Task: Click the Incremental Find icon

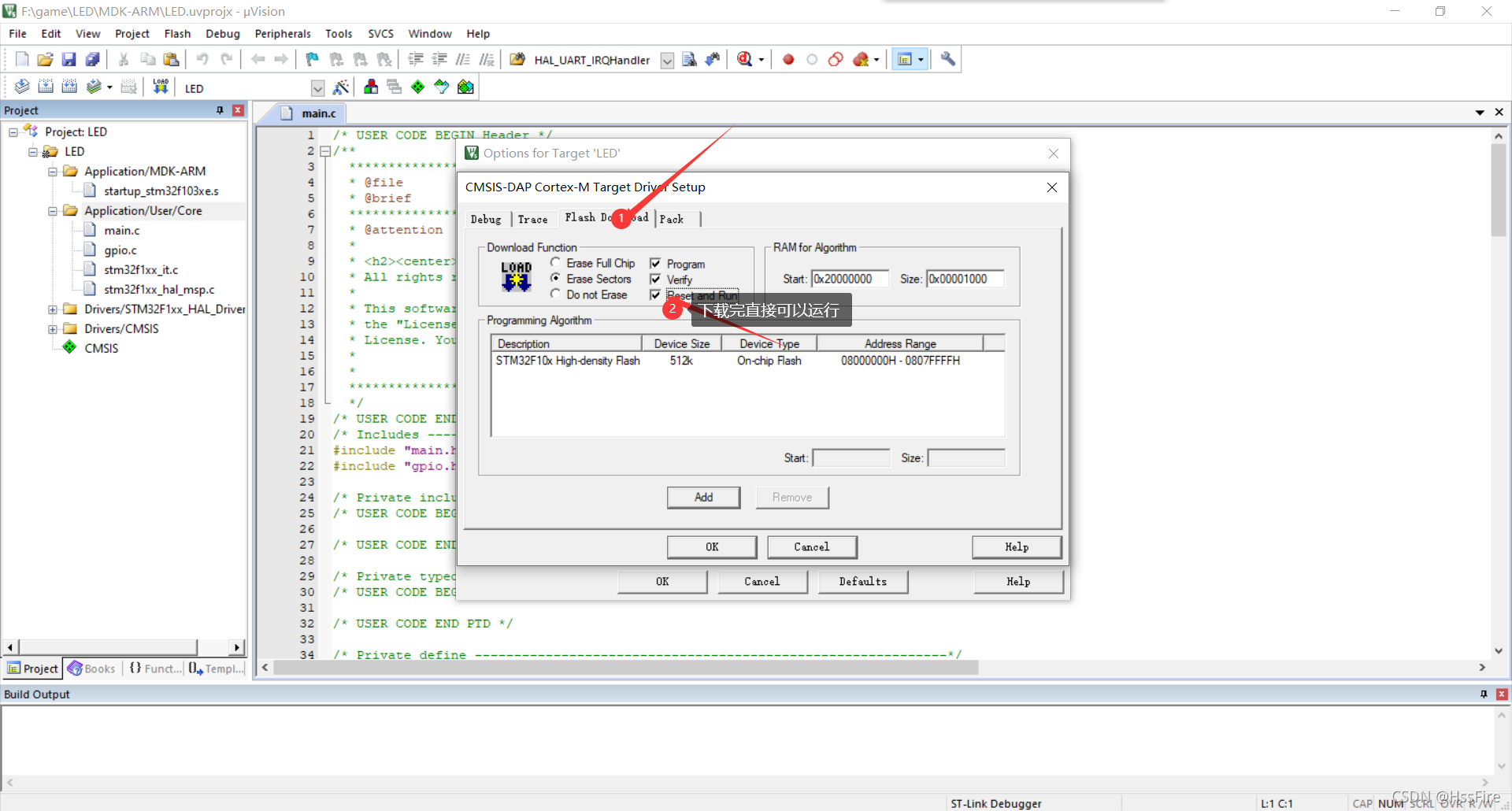Action: coord(713,59)
